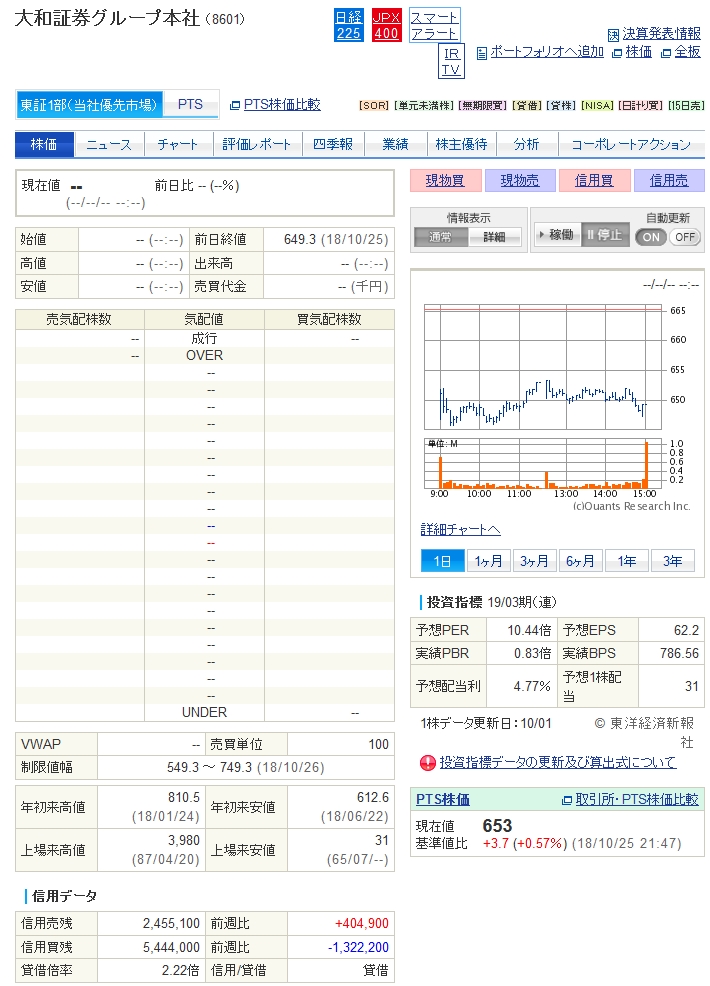Turn auto-update OFF
Viewport: 710px width, 986px height.
pos(685,237)
